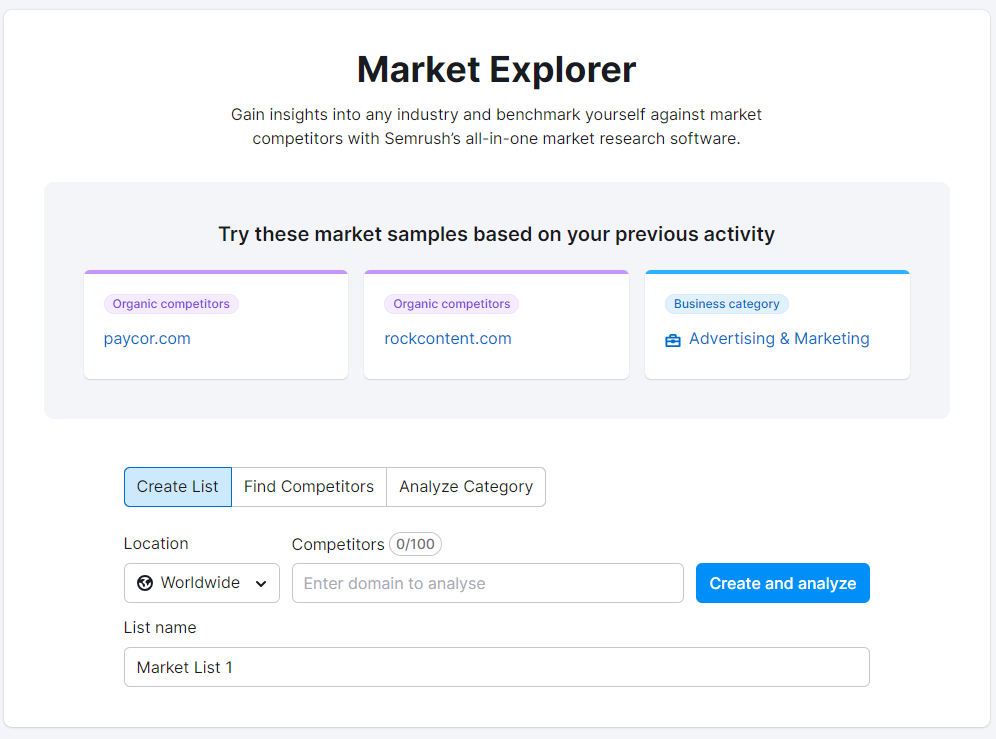Click the globe icon in the Location selector
The height and width of the screenshot is (739, 996).
[145, 583]
